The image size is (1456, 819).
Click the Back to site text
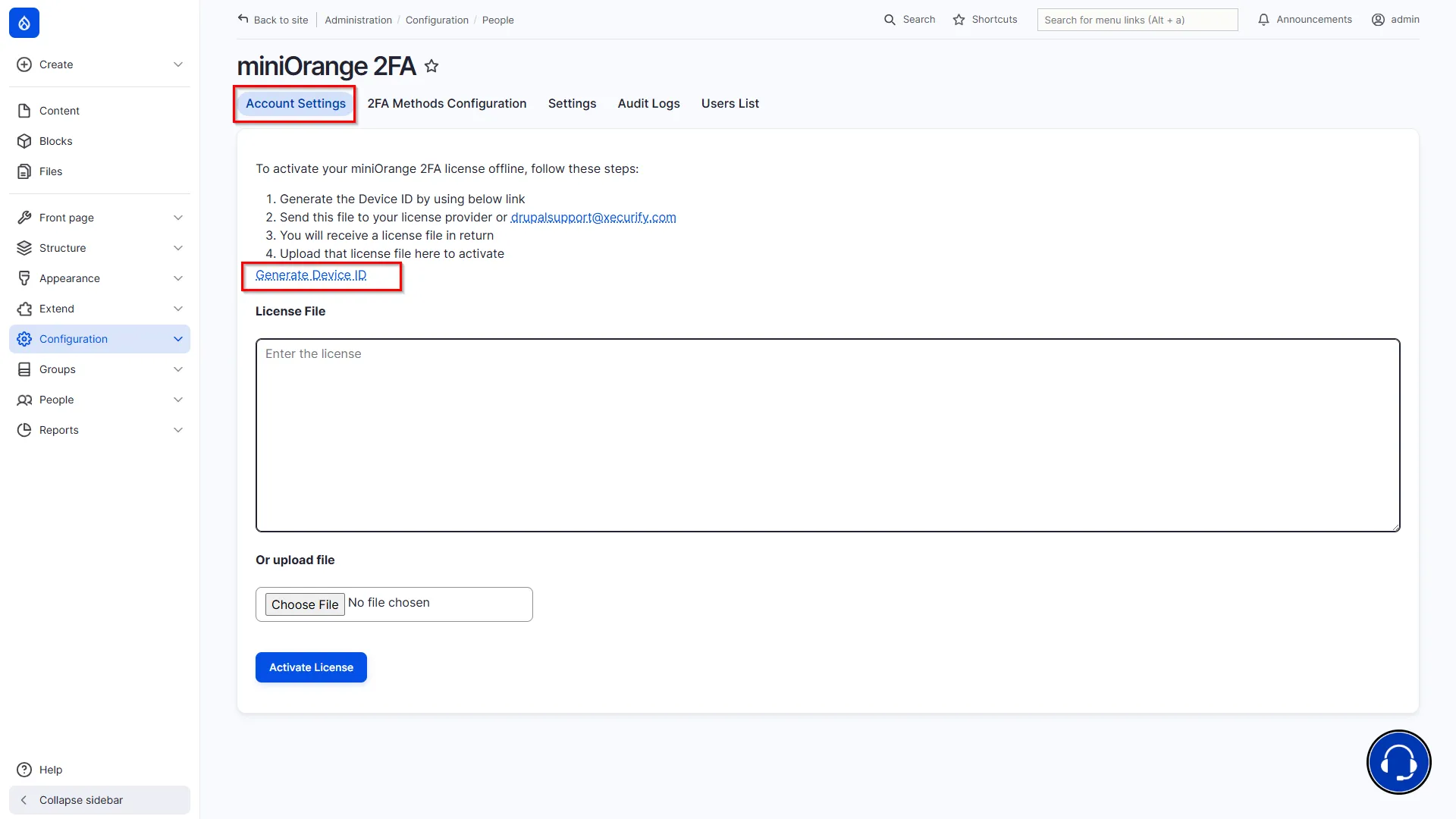point(281,20)
